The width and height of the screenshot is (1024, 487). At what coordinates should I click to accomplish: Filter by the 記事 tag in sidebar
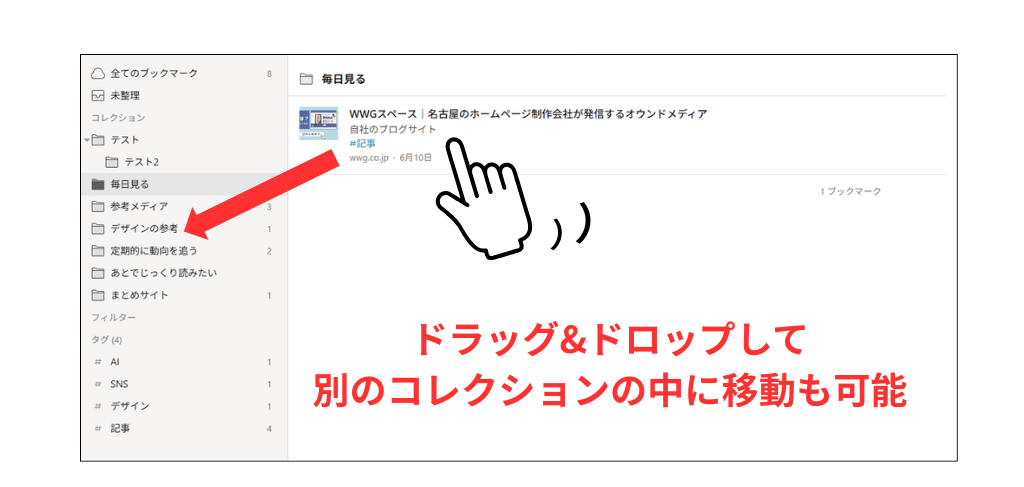click(120, 428)
